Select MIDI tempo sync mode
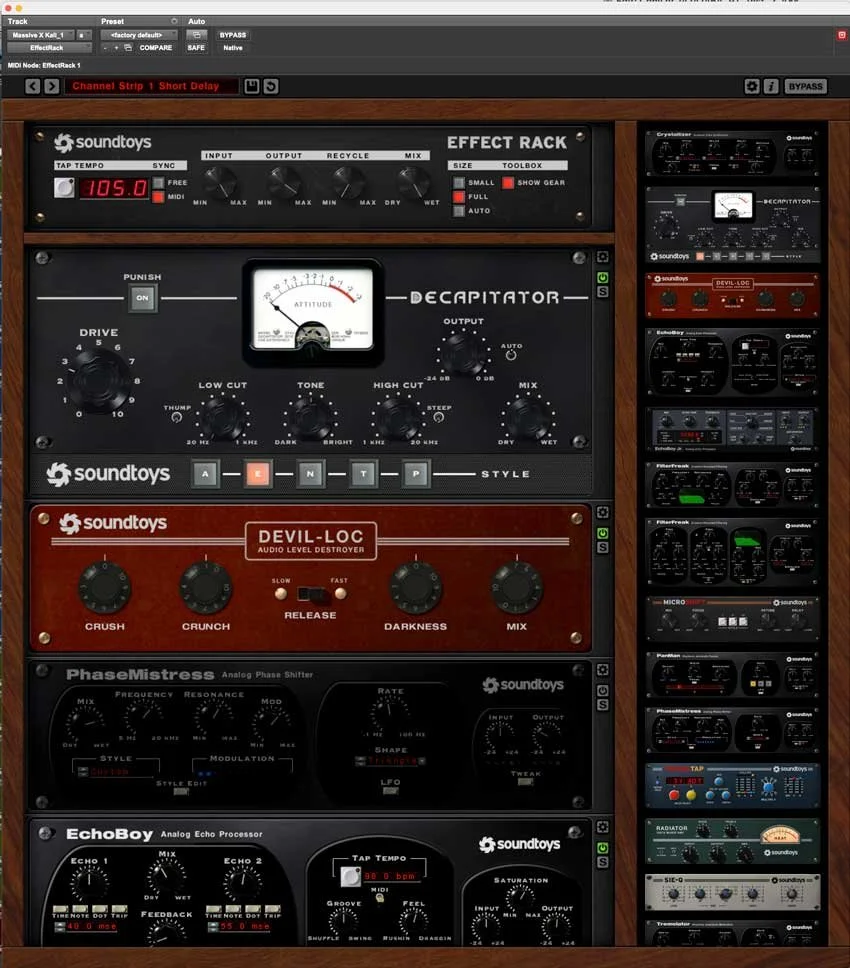This screenshot has width=850, height=968. tap(159, 197)
